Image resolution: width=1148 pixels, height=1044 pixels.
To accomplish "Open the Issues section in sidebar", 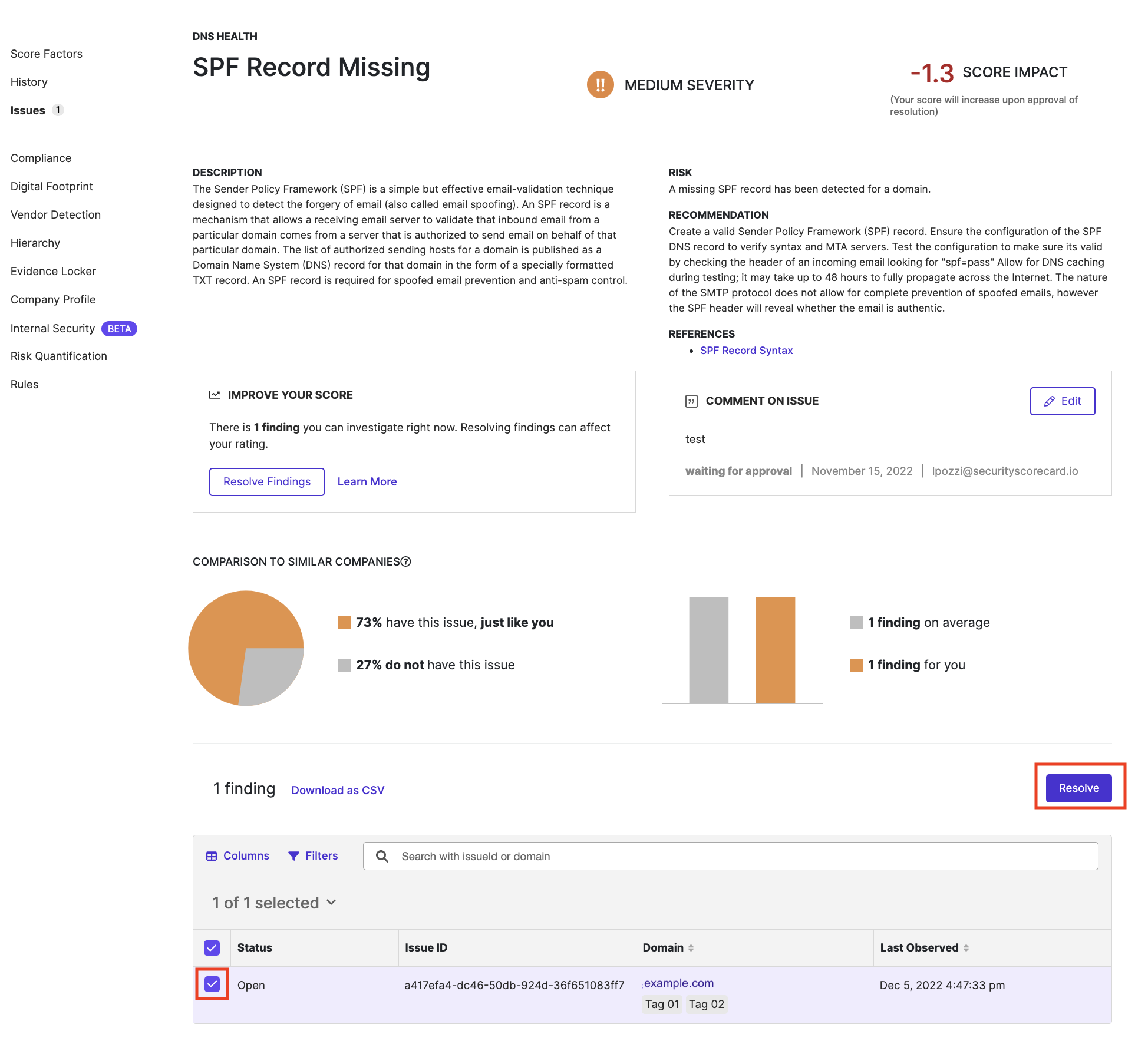I will point(27,110).
